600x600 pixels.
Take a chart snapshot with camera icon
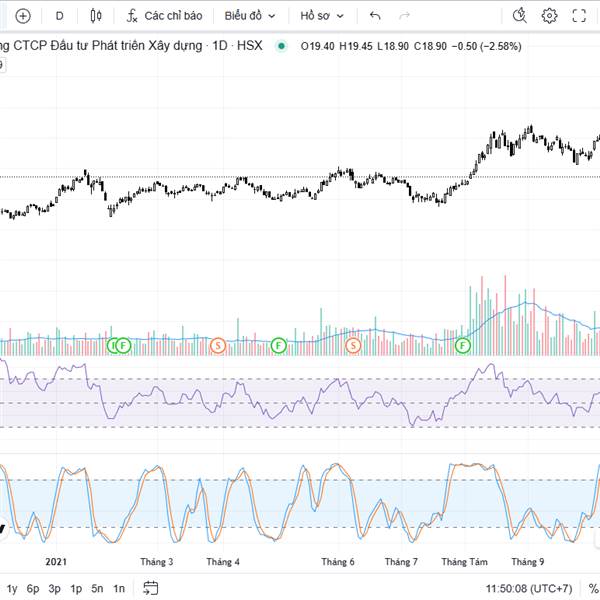point(598,16)
